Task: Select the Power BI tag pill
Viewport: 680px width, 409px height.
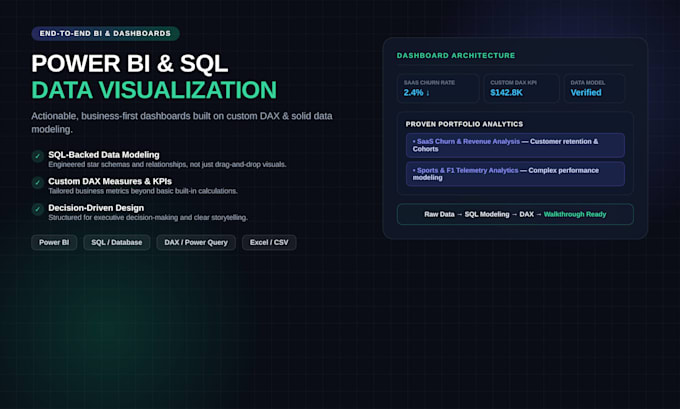Action: coord(54,242)
